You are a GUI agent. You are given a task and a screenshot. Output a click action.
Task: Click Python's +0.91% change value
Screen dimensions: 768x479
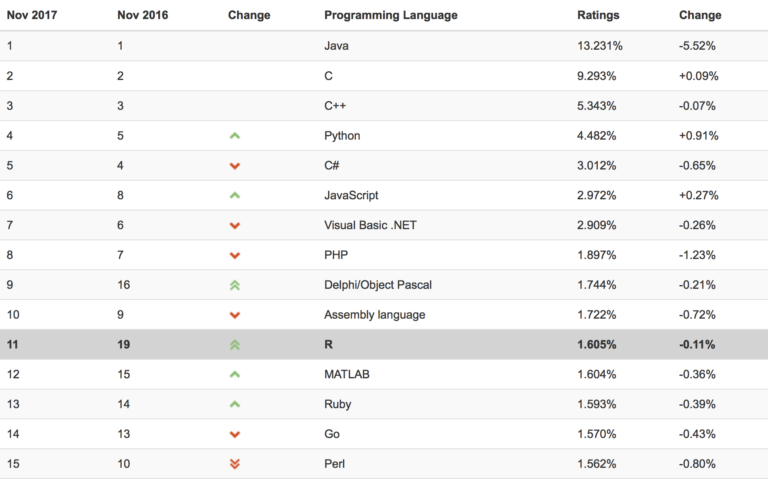[x=698, y=136]
